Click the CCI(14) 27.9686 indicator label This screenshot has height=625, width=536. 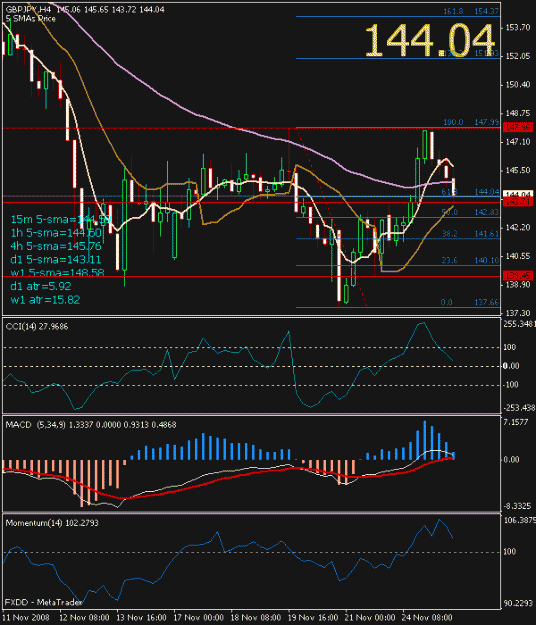coord(37,327)
